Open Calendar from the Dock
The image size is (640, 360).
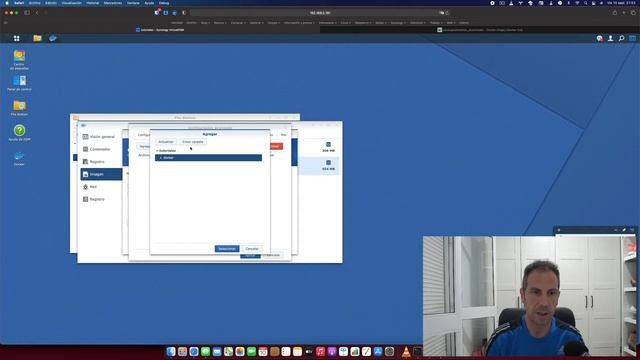[263, 351]
